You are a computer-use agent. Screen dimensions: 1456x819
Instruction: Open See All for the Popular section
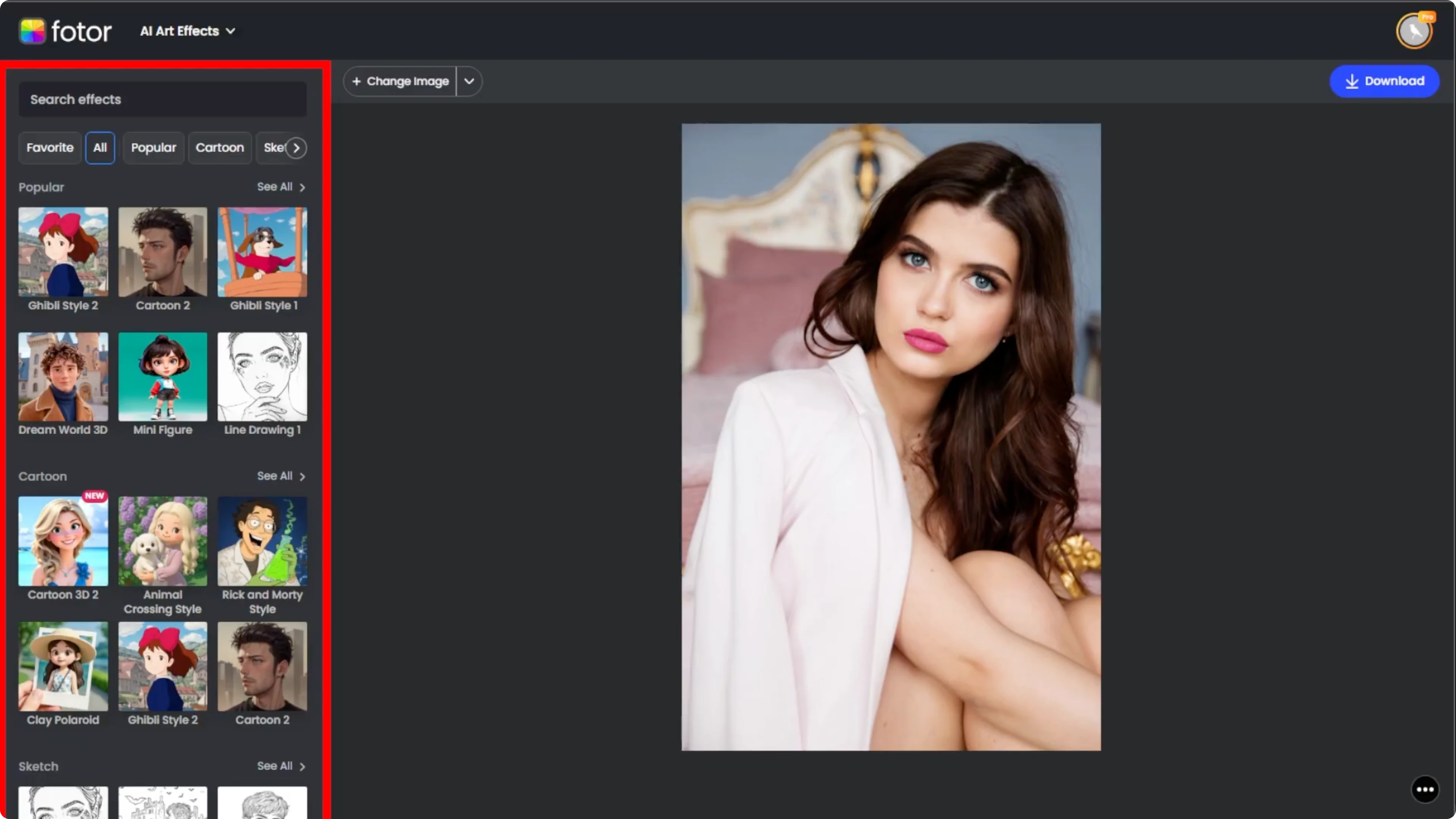coord(281,186)
